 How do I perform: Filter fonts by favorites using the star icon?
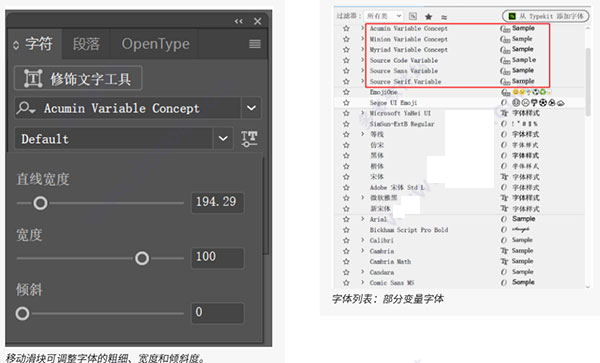(429, 16)
